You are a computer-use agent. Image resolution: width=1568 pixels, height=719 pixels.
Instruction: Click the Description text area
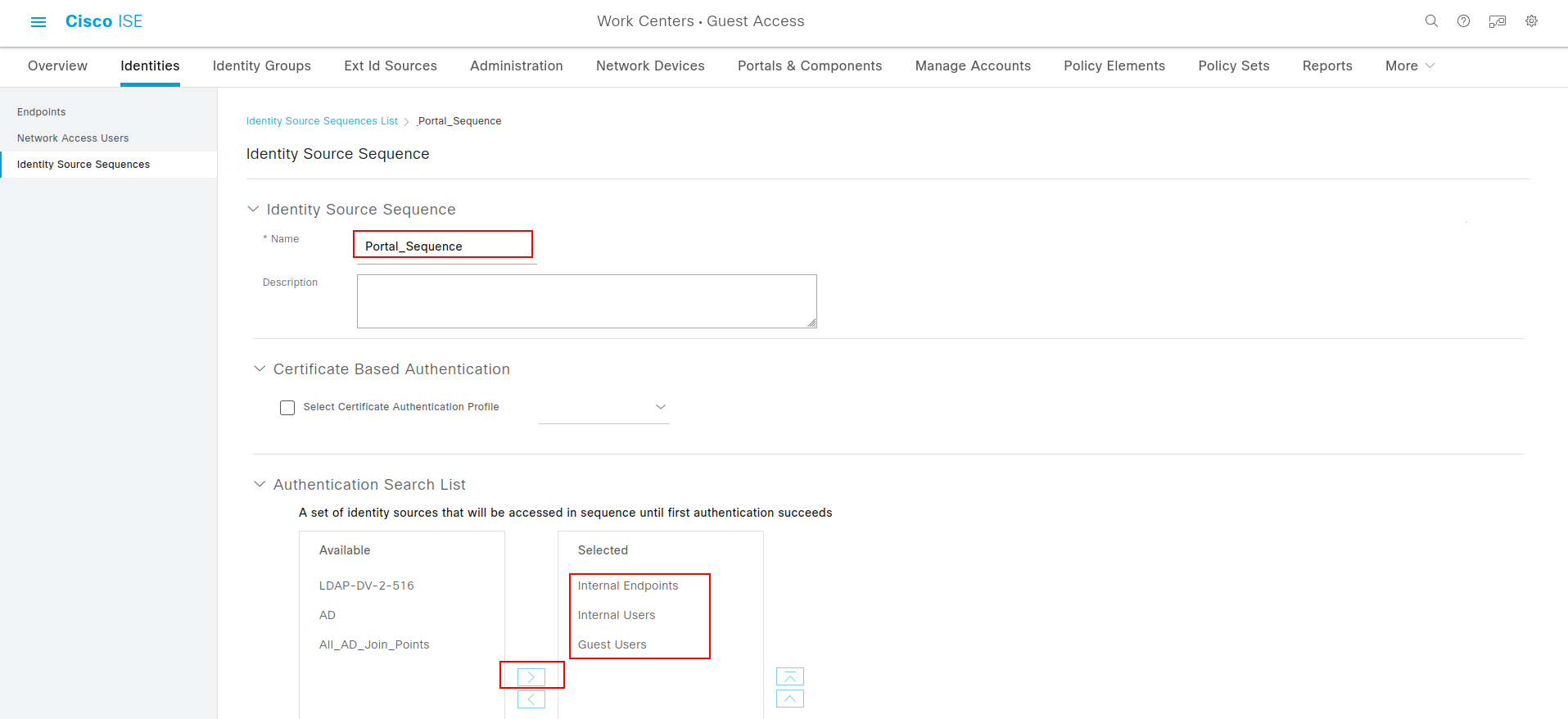click(586, 301)
